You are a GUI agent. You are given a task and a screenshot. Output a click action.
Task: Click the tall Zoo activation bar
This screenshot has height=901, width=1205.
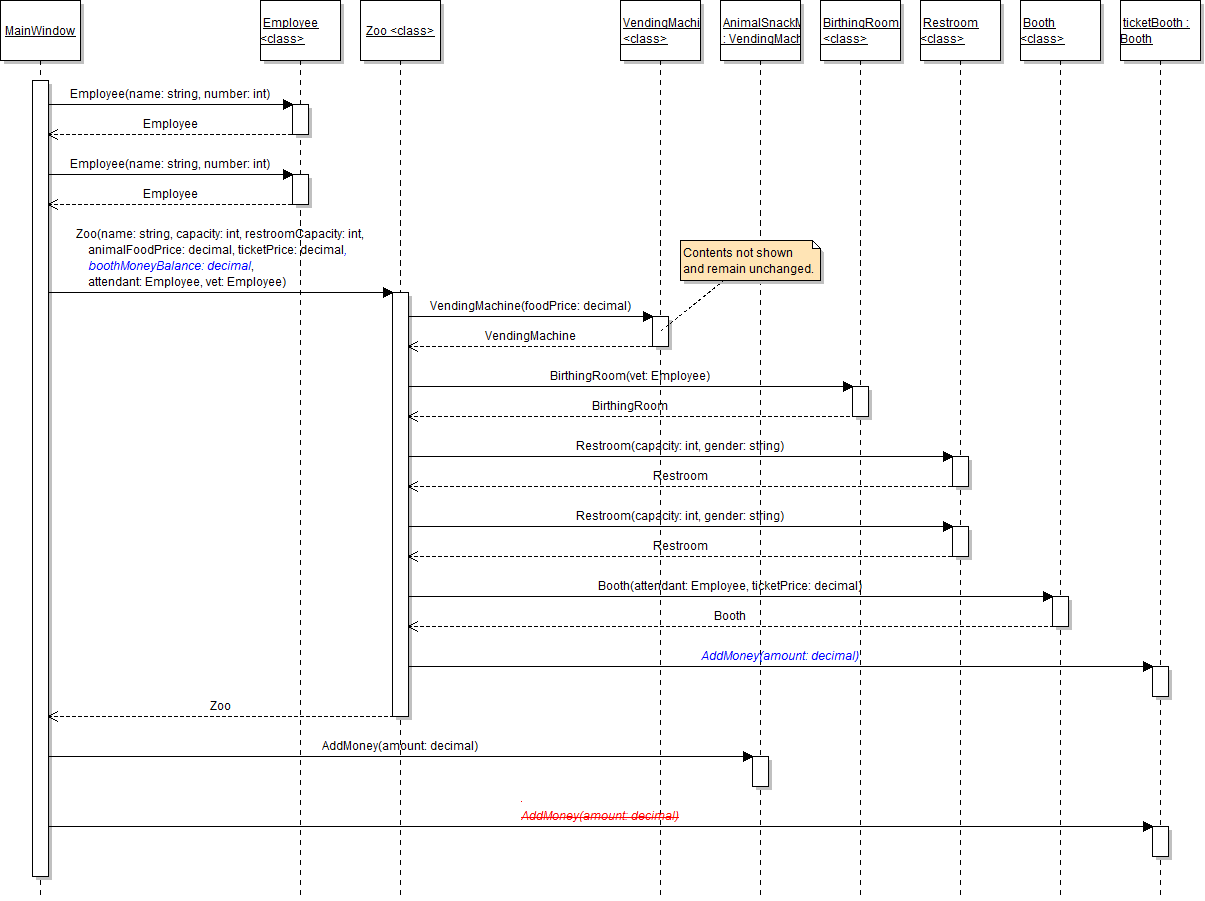400,500
